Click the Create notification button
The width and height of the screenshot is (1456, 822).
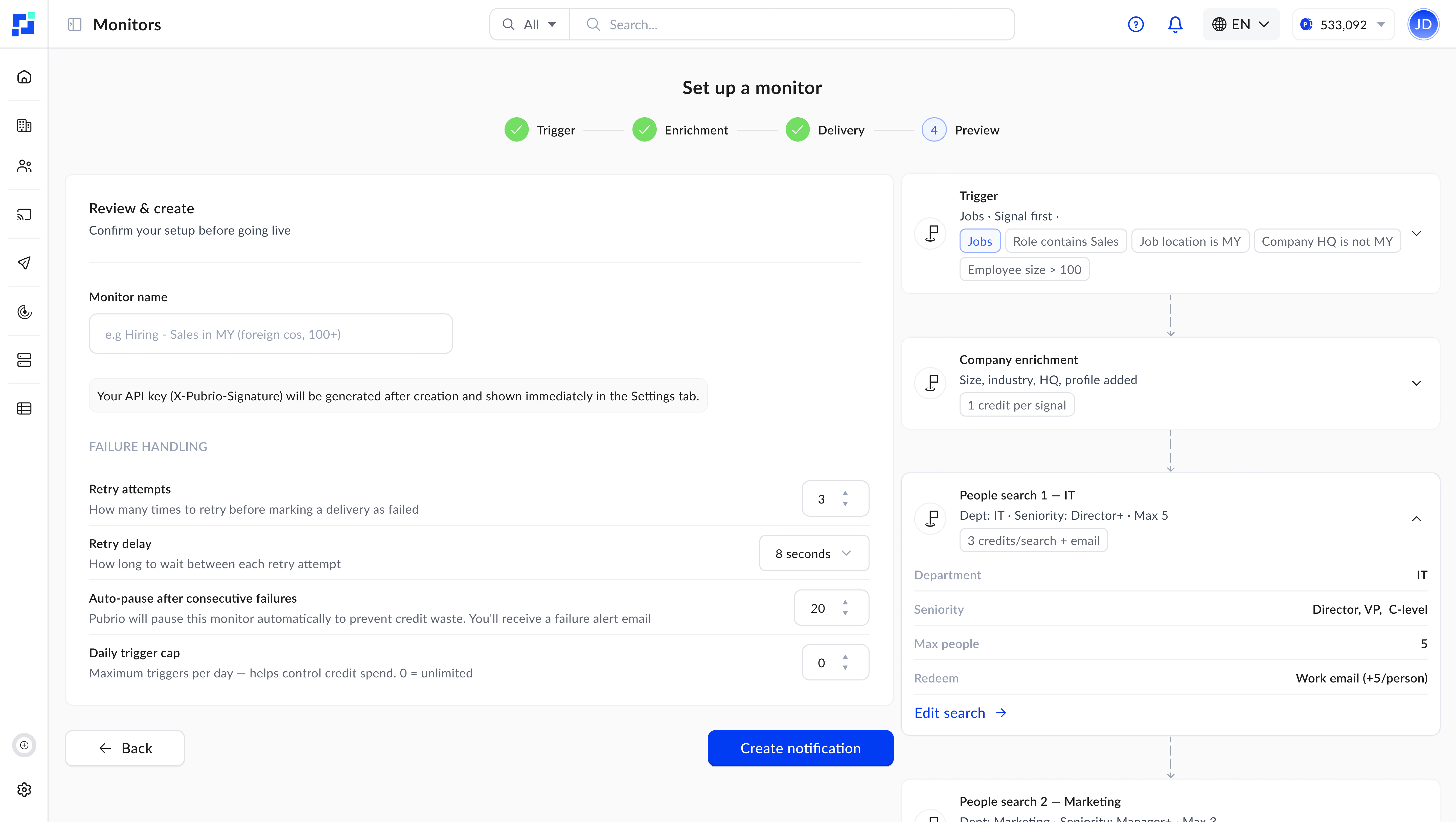(800, 748)
